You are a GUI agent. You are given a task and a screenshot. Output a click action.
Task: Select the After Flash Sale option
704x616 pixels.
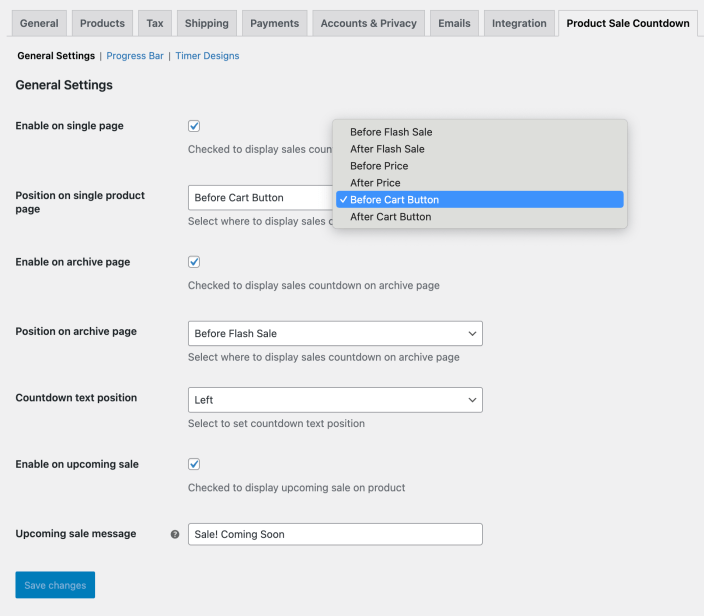(x=387, y=149)
